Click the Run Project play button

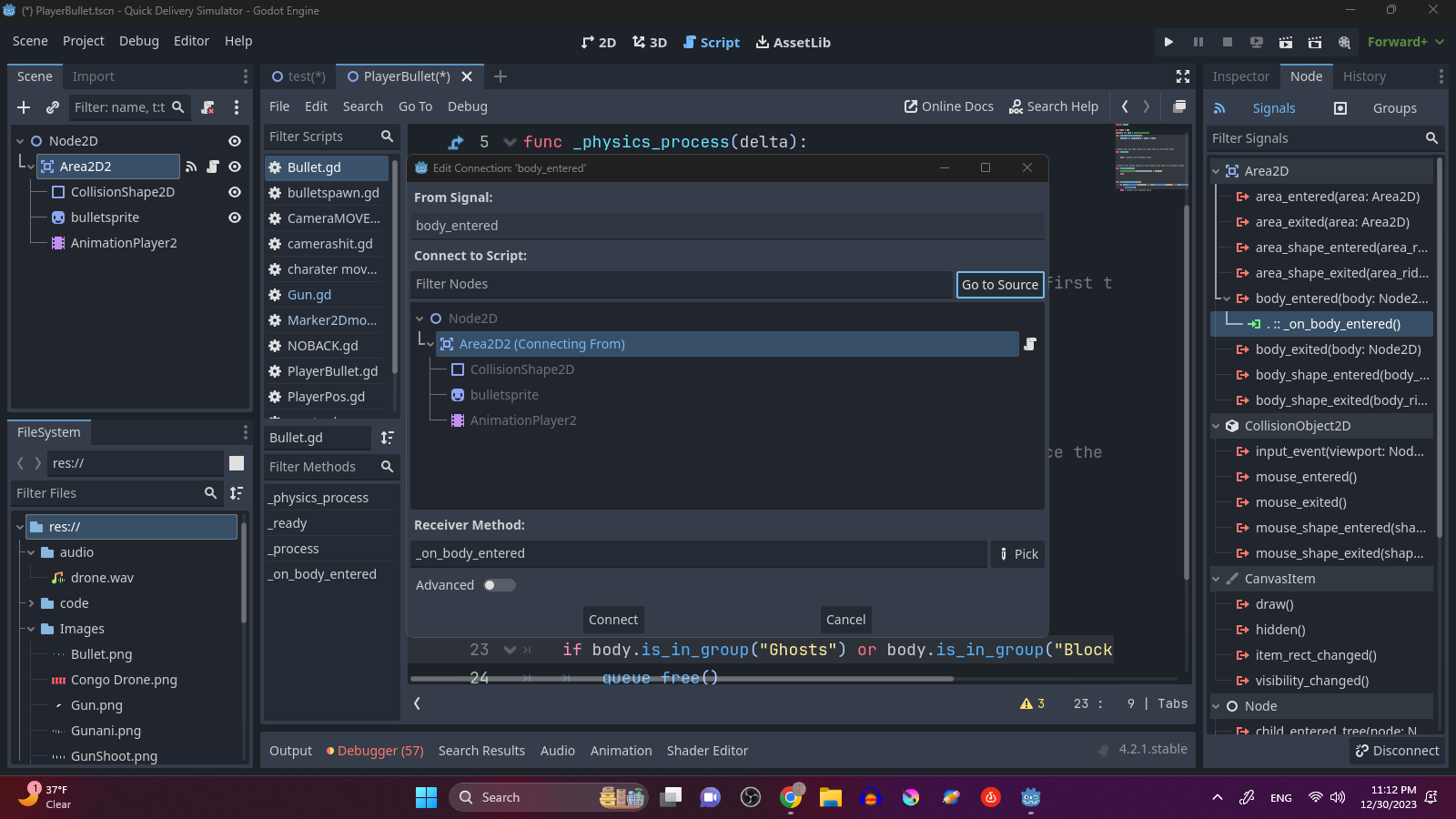click(x=1168, y=42)
